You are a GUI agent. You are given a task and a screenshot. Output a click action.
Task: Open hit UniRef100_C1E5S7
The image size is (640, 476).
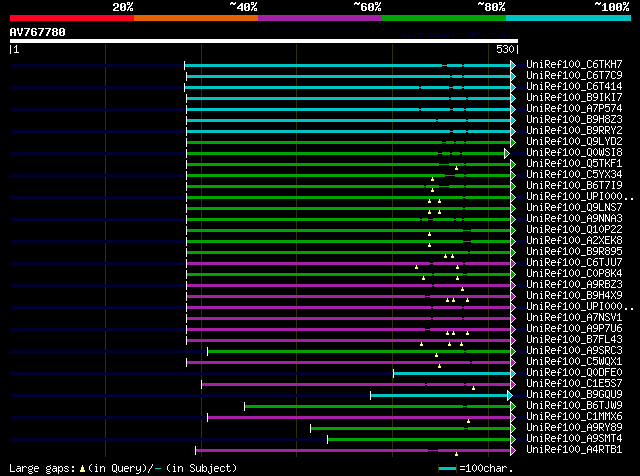(x=574, y=384)
